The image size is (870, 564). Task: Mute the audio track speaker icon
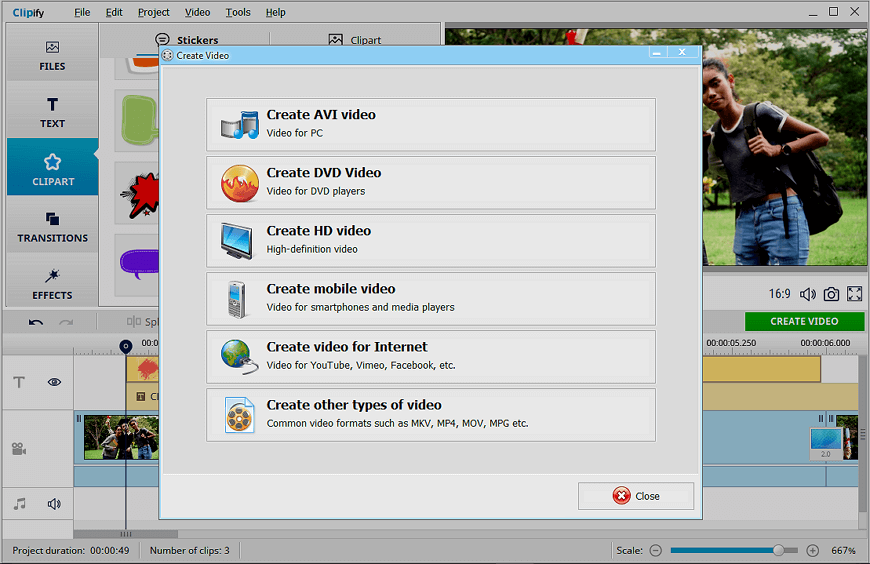54,504
